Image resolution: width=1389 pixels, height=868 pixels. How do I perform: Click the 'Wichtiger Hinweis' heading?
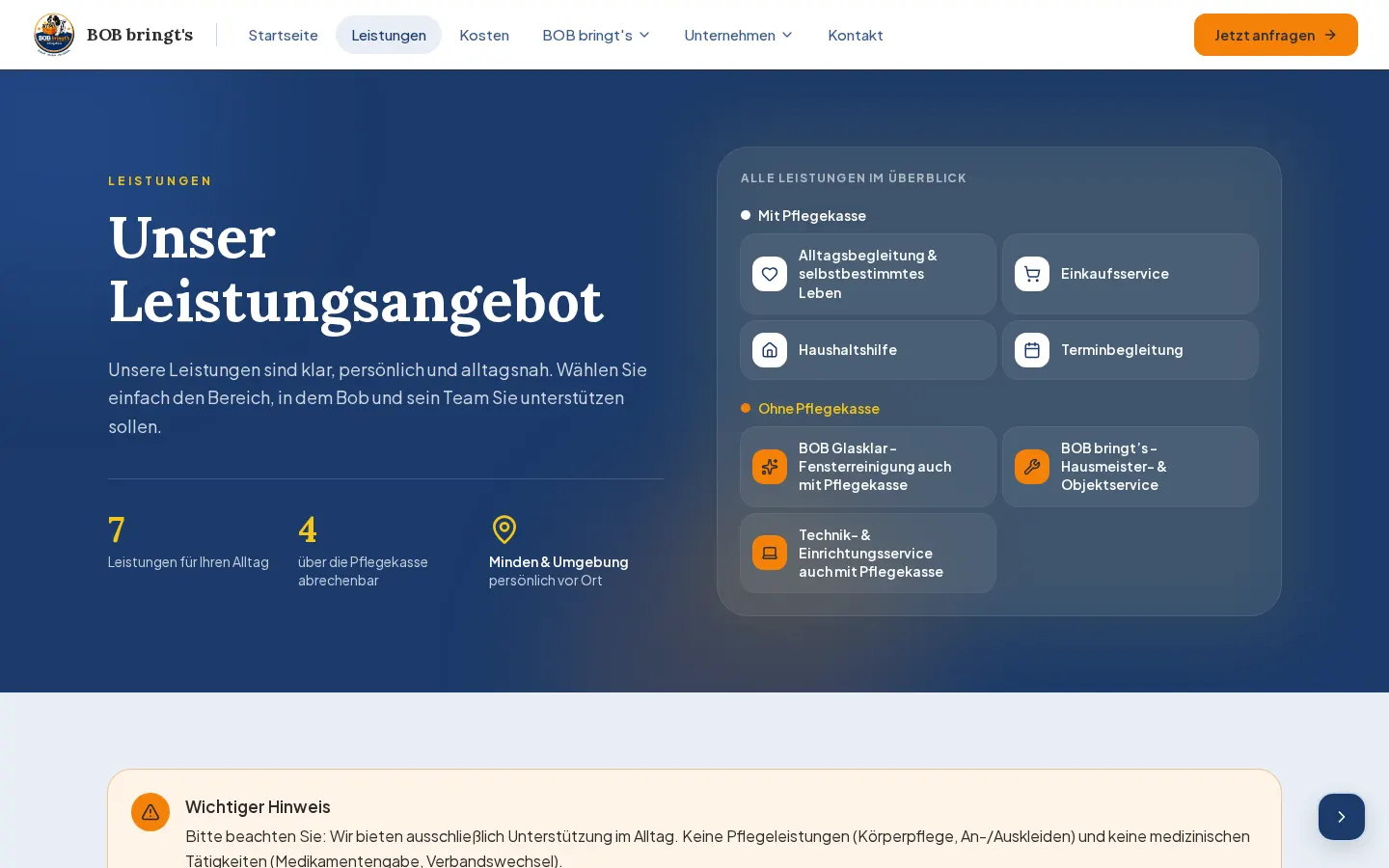(x=258, y=806)
